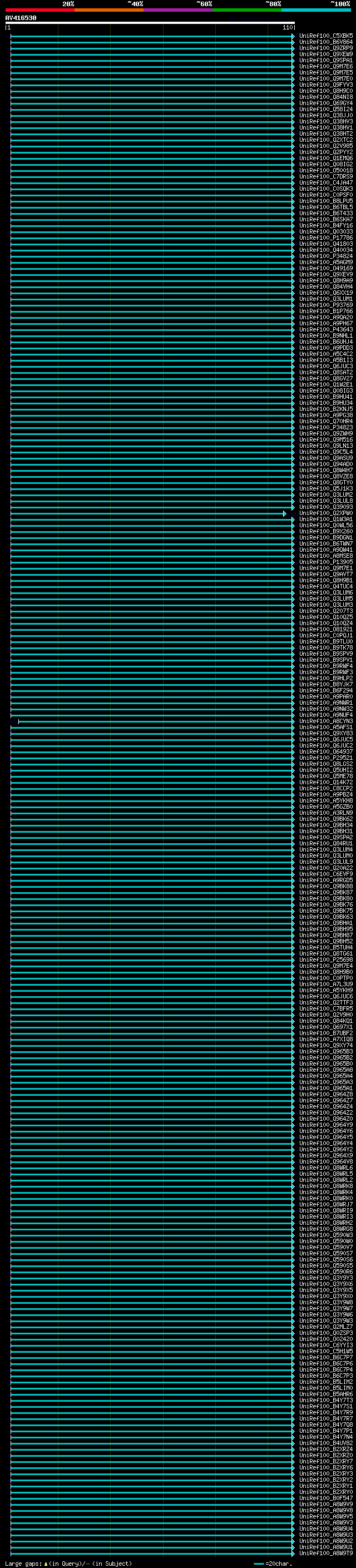Select the UniRef100_Q69GY4 label
This screenshot has height=1568, width=356.
[326, 103]
